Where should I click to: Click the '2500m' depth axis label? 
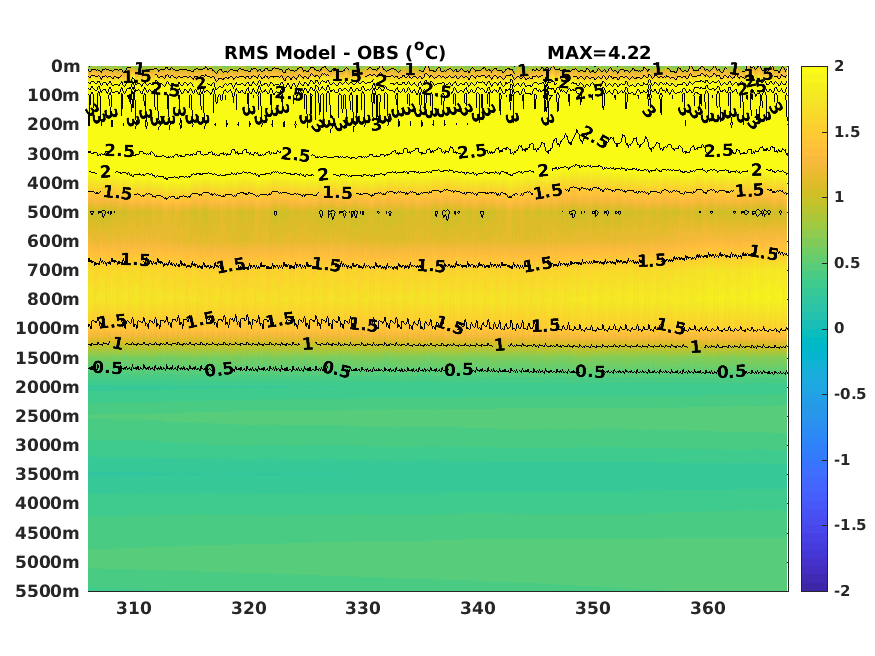48,416
